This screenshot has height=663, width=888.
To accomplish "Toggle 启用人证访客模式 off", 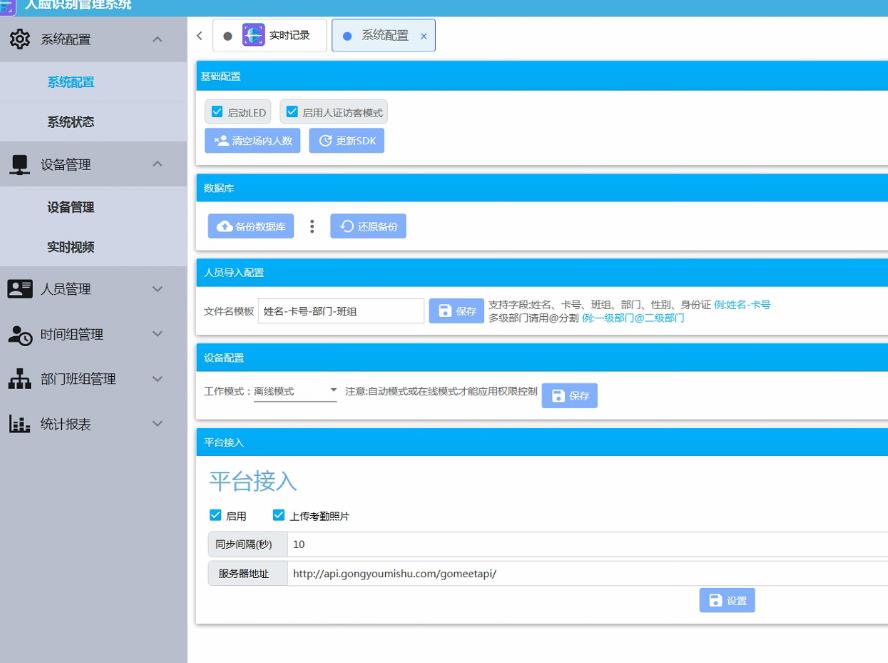I will pyautogui.click(x=291, y=111).
